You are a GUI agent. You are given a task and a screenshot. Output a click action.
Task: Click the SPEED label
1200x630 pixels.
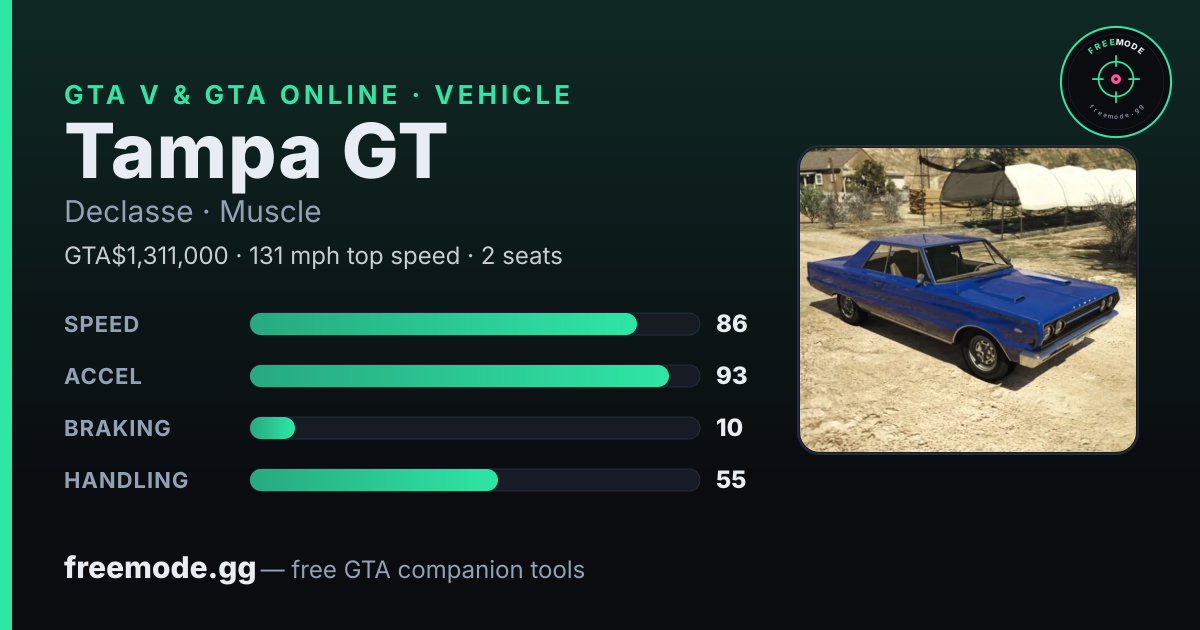pos(102,324)
